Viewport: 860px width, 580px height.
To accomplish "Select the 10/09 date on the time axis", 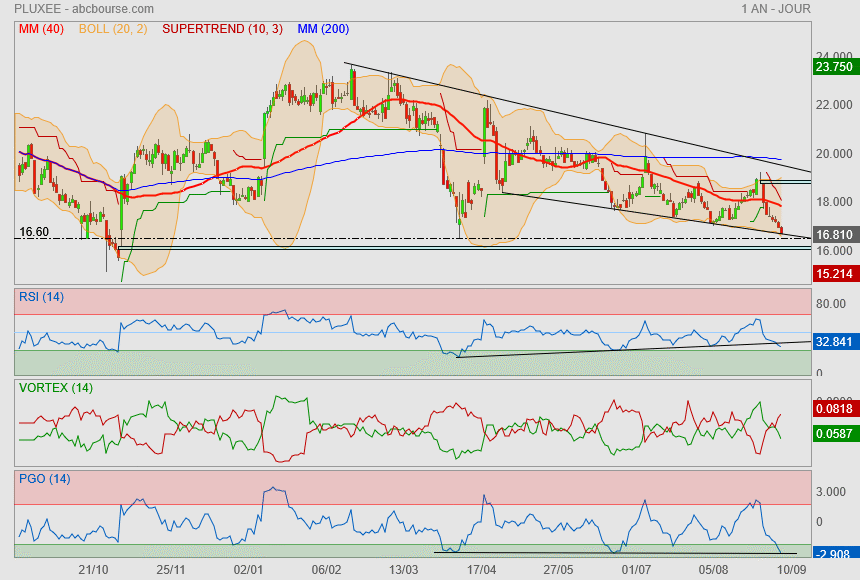I will (791, 569).
